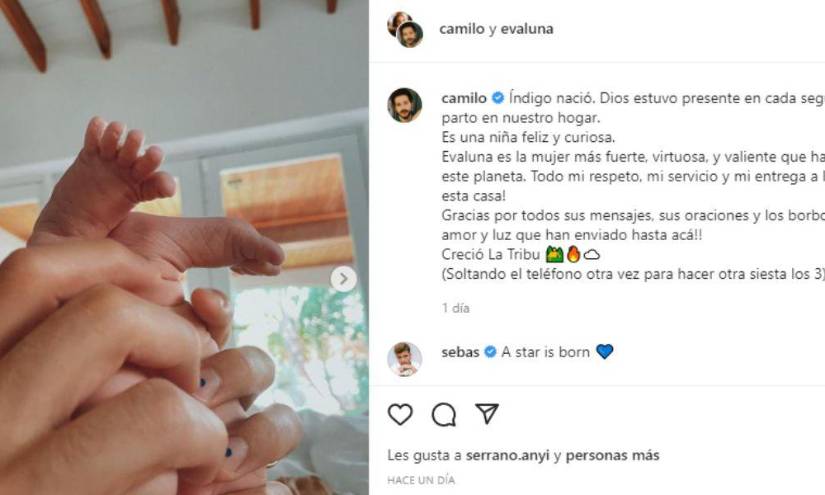
Task: Share post using paper plane icon
Action: [x=487, y=414]
